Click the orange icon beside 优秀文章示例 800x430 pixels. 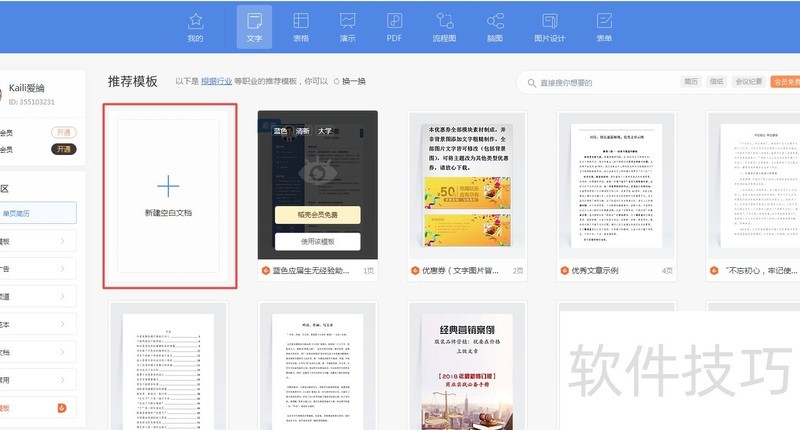coord(564,270)
